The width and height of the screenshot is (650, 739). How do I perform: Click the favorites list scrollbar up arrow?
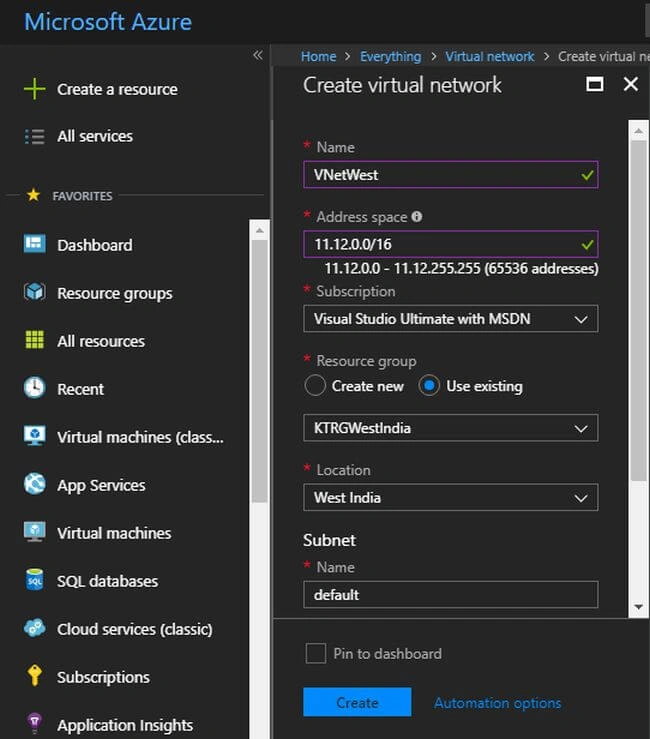(x=260, y=230)
